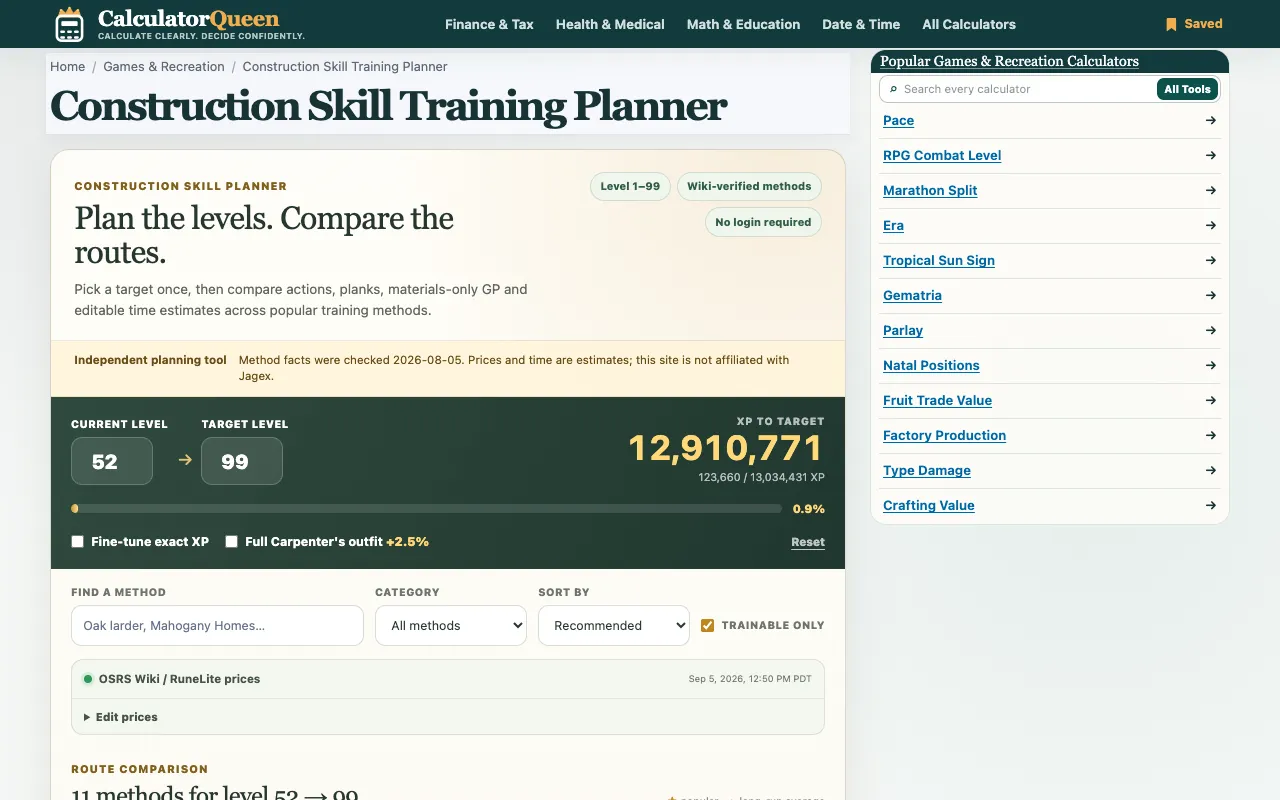
Task: Open the Finance & Tax menu
Action: pyautogui.click(x=490, y=24)
